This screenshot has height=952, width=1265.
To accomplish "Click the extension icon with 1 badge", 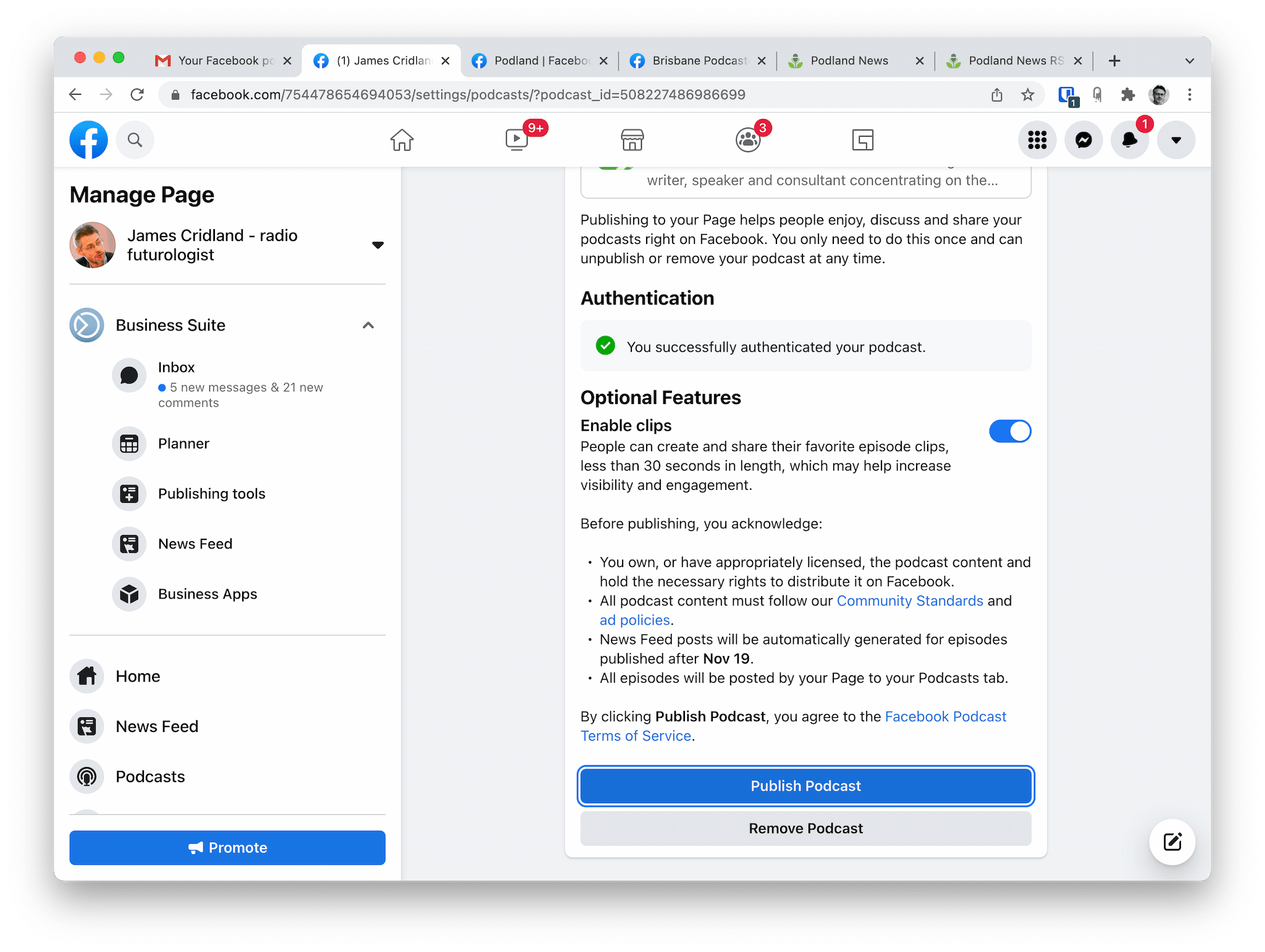I will coord(1067,96).
